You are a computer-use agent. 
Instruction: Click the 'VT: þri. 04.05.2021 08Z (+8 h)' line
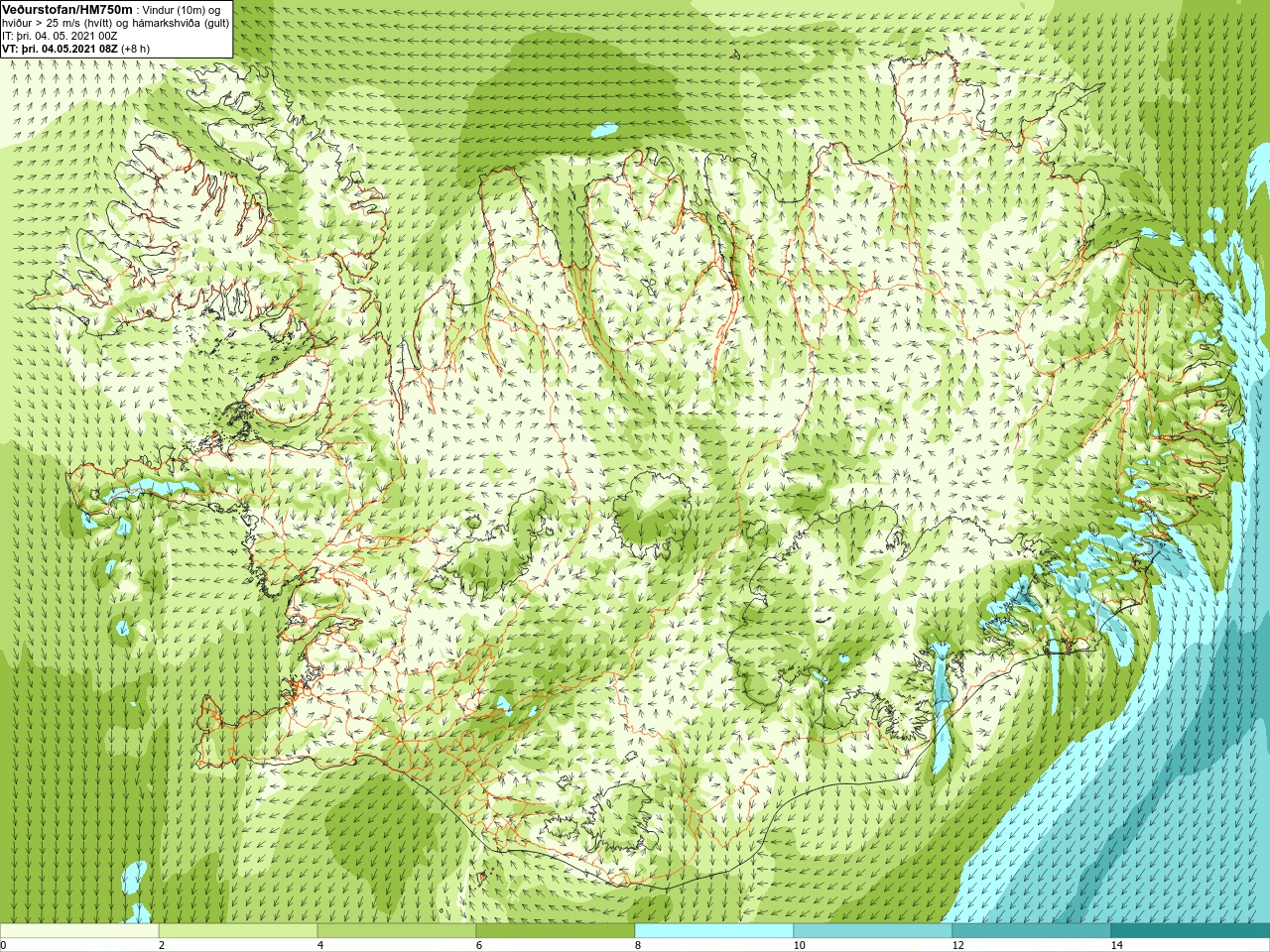(x=76, y=48)
